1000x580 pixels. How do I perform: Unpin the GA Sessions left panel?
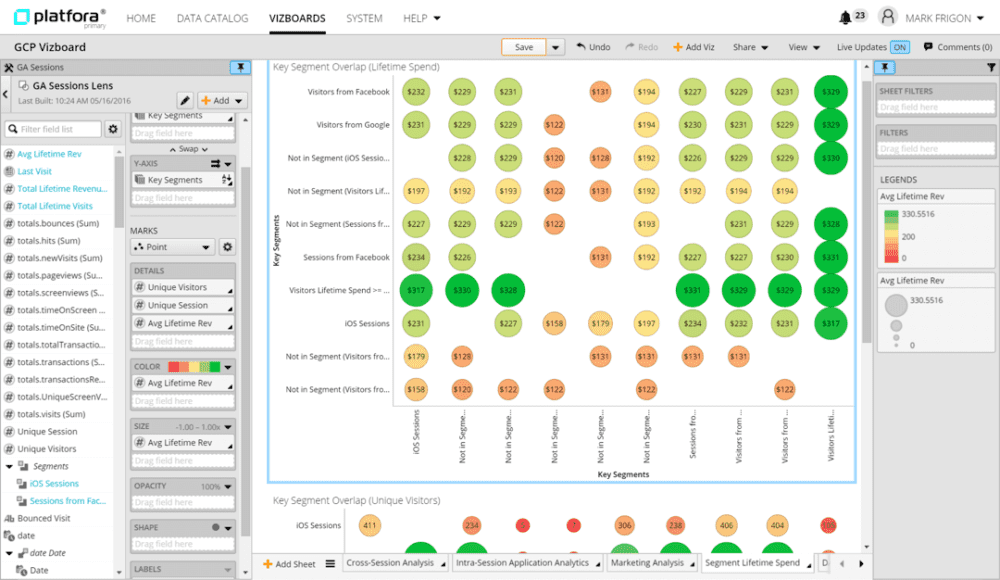pyautogui.click(x=240, y=67)
